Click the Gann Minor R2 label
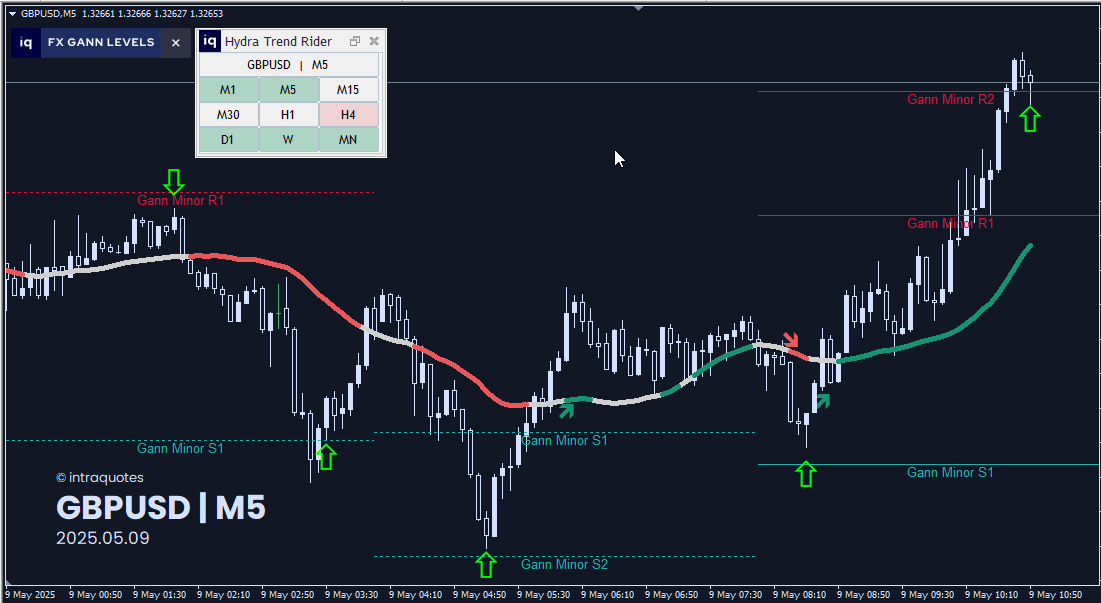Viewport: 1101px width, 603px height. 951,100
